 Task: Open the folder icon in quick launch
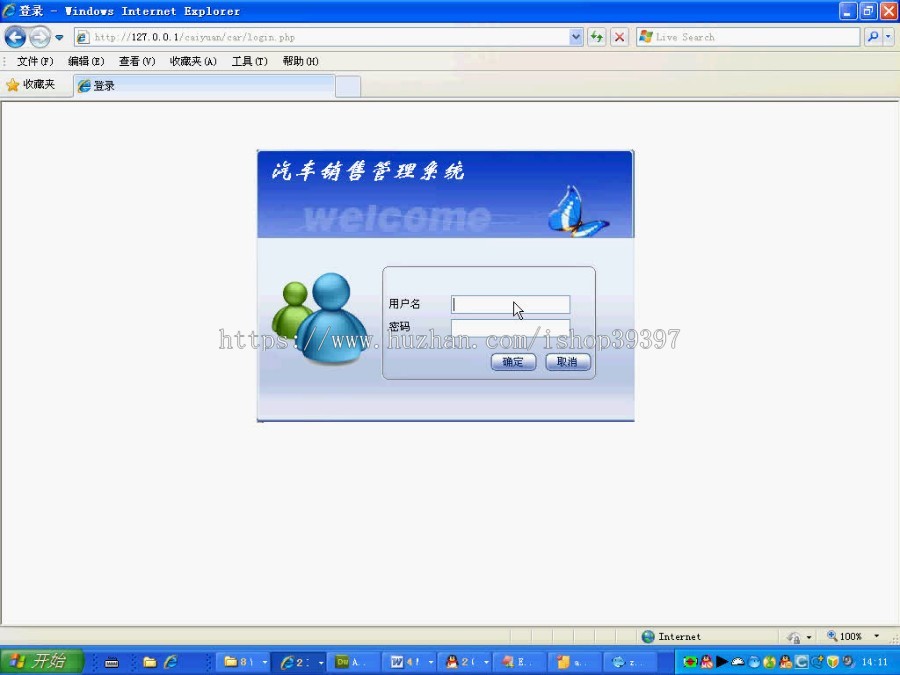(150, 662)
